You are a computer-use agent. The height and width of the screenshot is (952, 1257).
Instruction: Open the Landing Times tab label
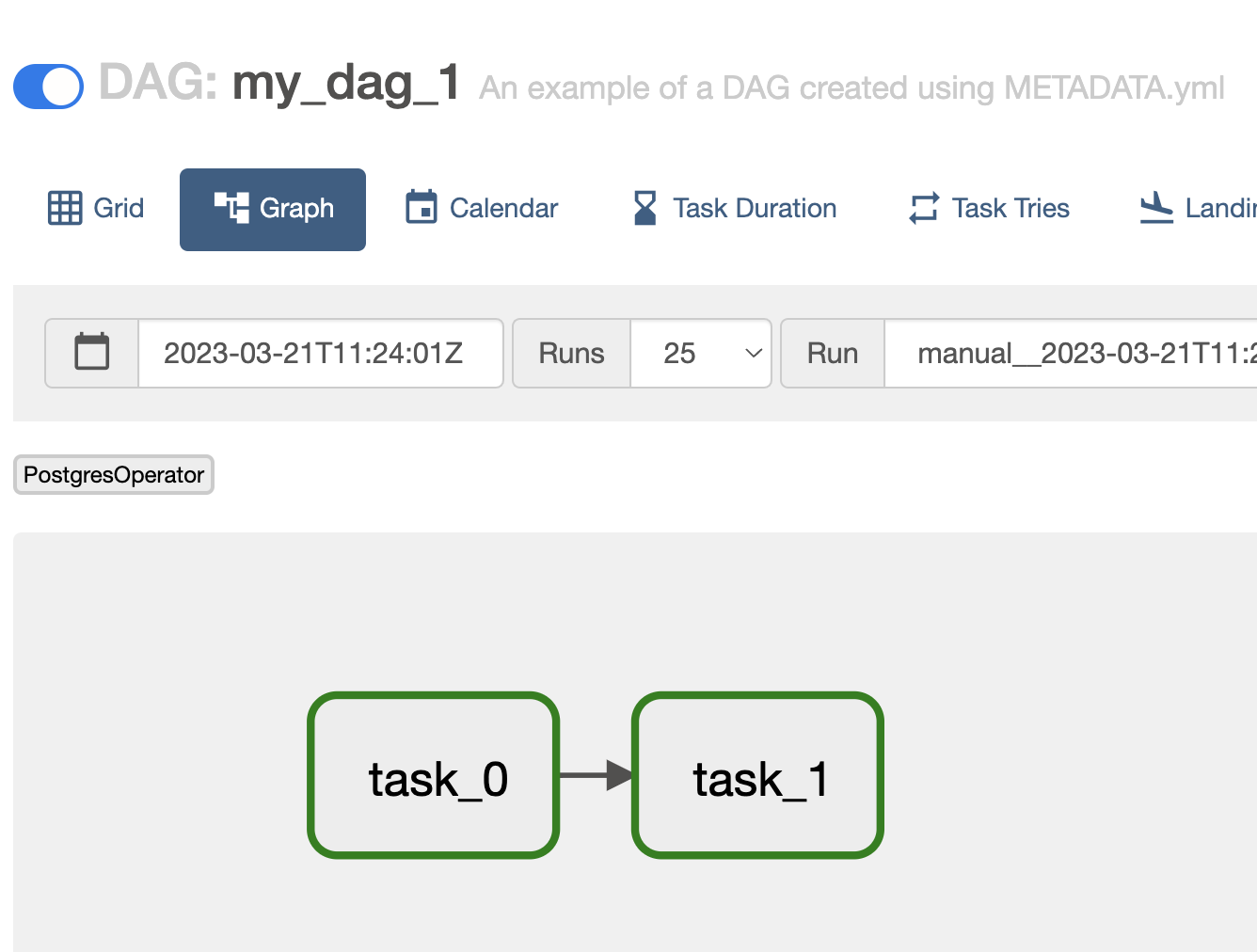(1220, 208)
